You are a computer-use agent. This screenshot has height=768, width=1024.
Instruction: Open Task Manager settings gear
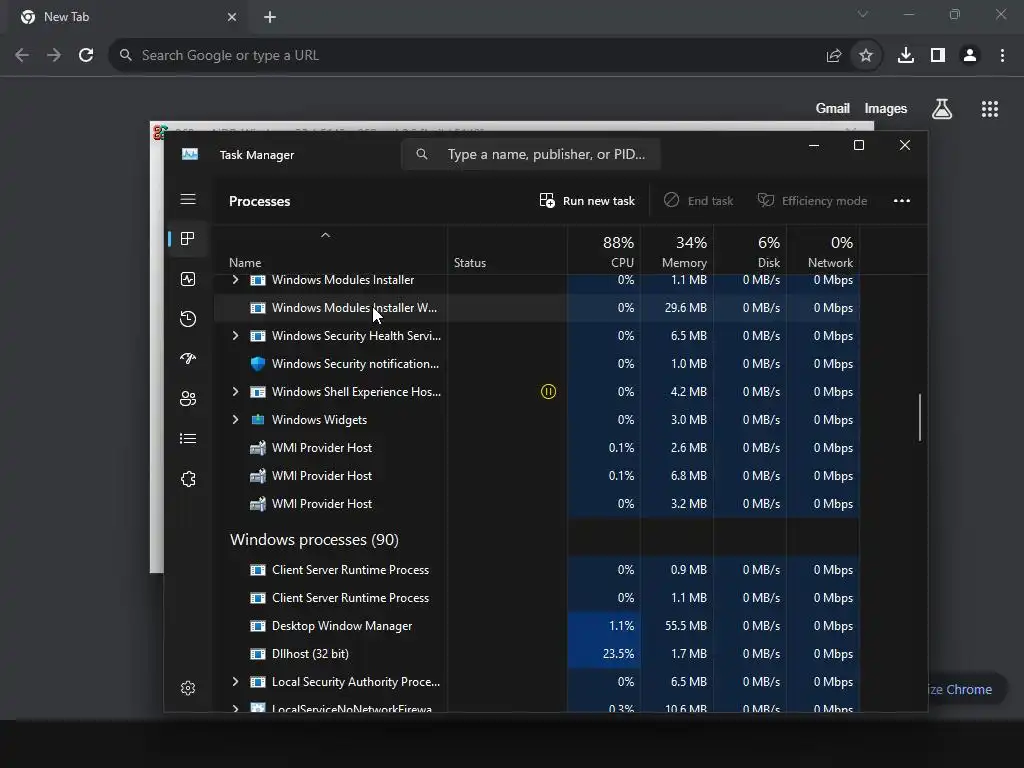tap(188, 688)
